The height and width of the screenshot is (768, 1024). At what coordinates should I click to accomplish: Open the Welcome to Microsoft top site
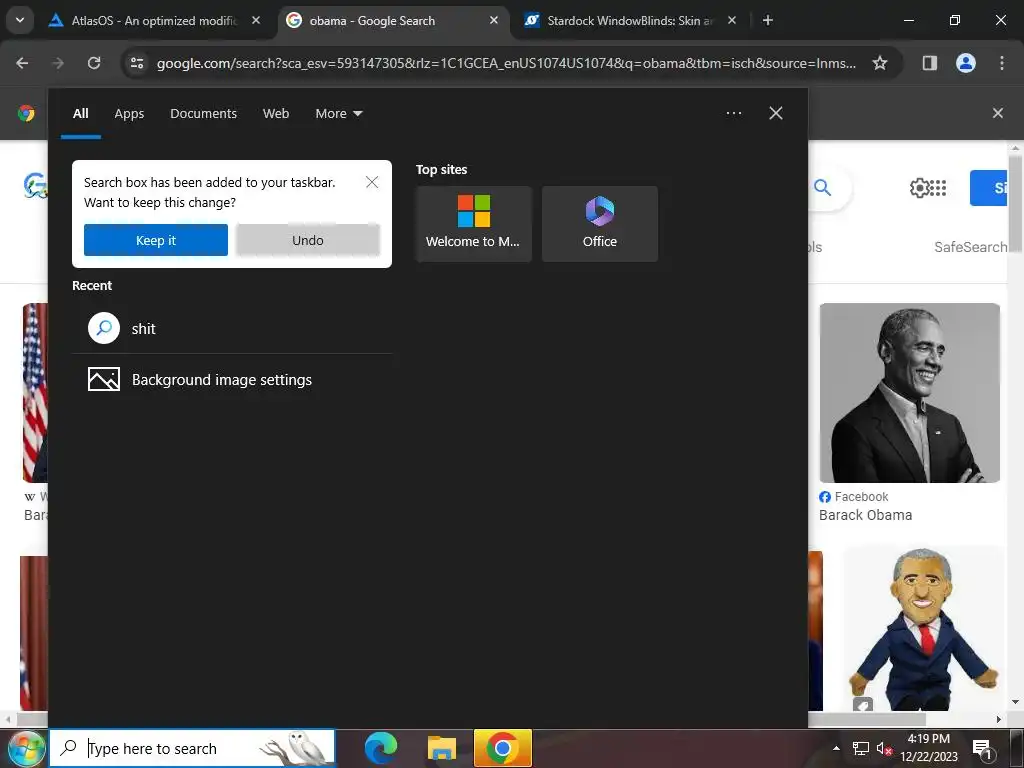click(473, 224)
